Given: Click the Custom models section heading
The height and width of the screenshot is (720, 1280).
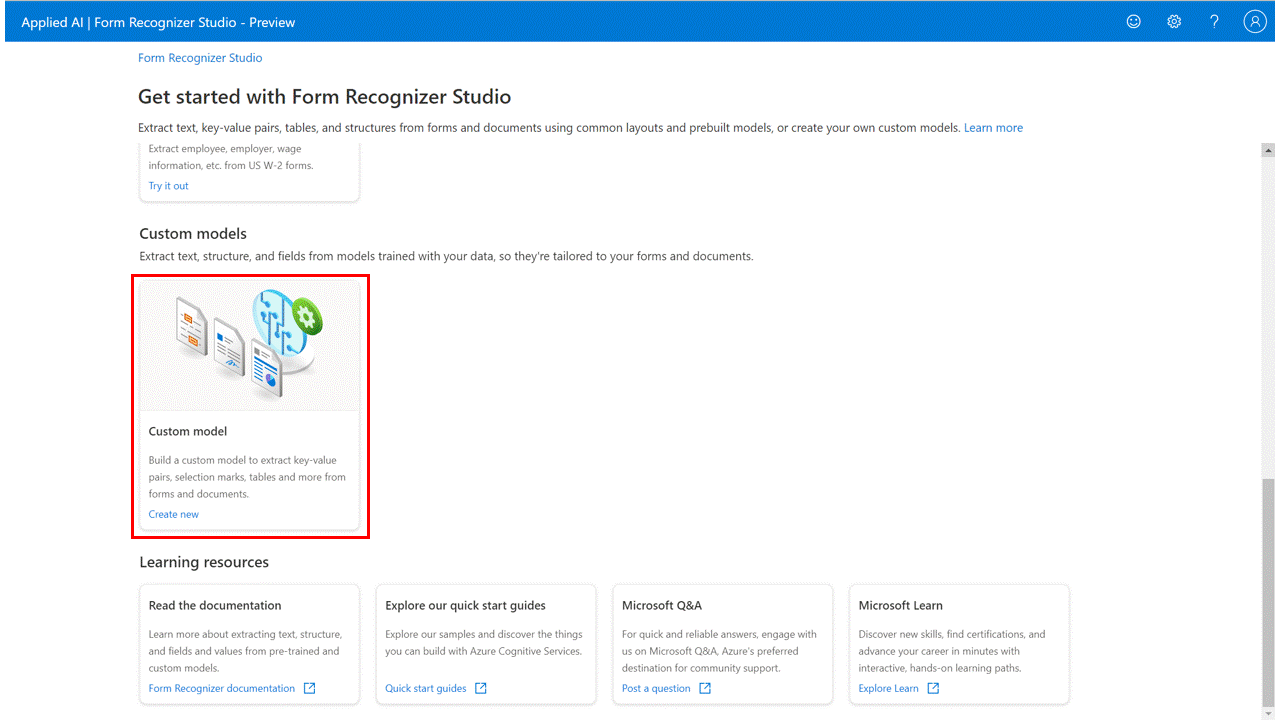Looking at the screenshot, I should [193, 234].
